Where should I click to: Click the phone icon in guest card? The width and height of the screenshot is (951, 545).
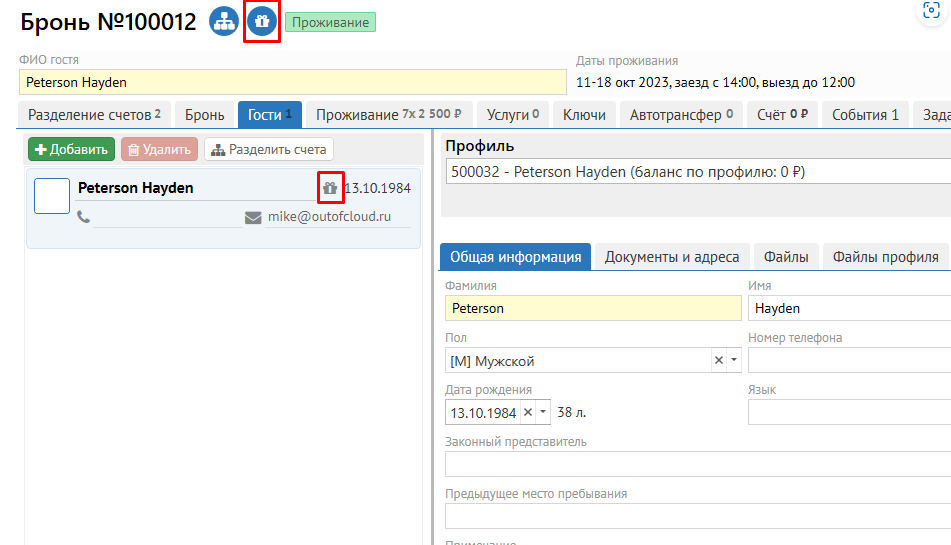tap(83, 217)
